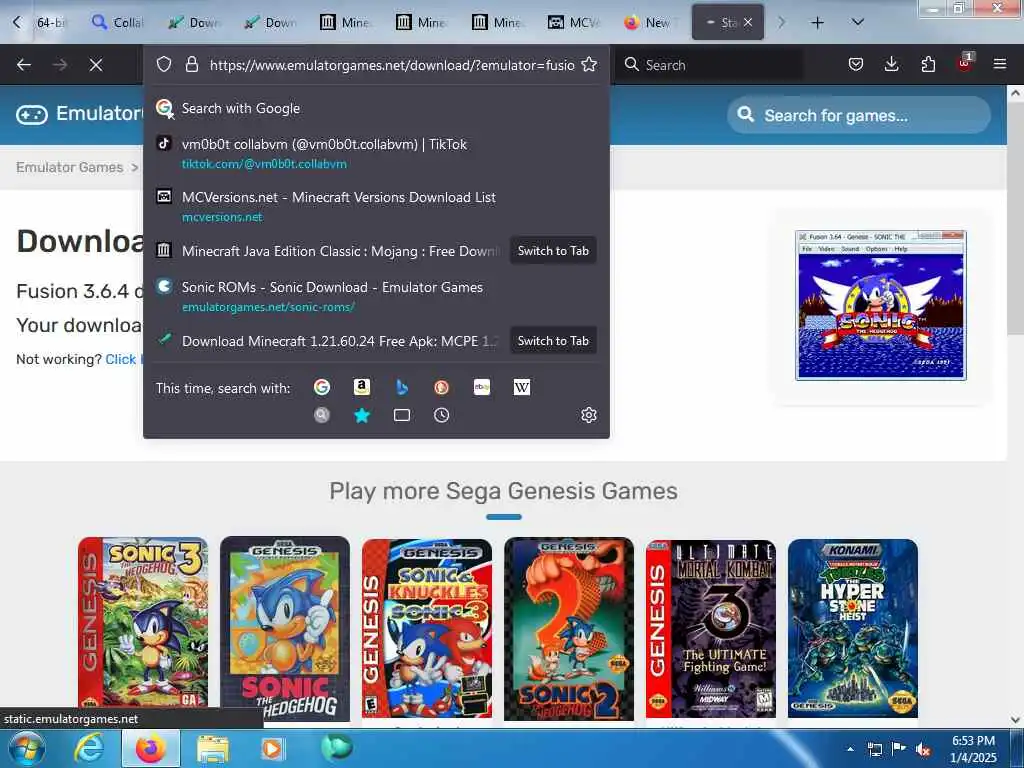Select Sonic ROMs Emulator Games suggestion
Viewport: 1024px width, 768px height.
click(376, 296)
